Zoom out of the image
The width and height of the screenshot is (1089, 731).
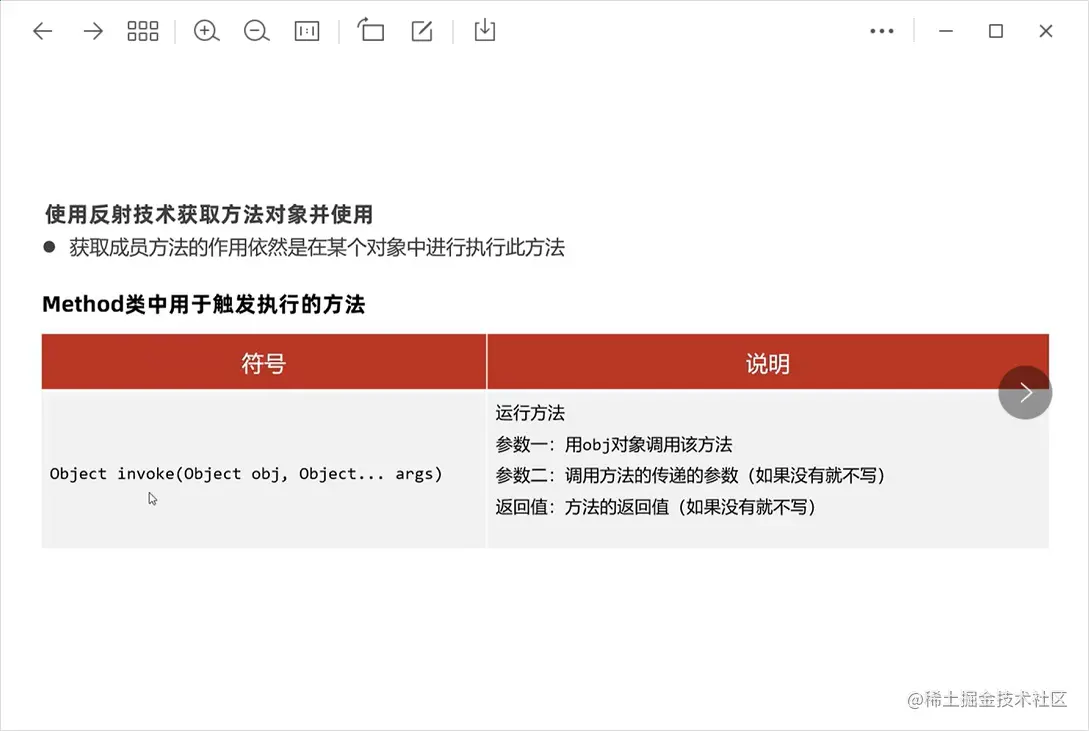coord(256,31)
